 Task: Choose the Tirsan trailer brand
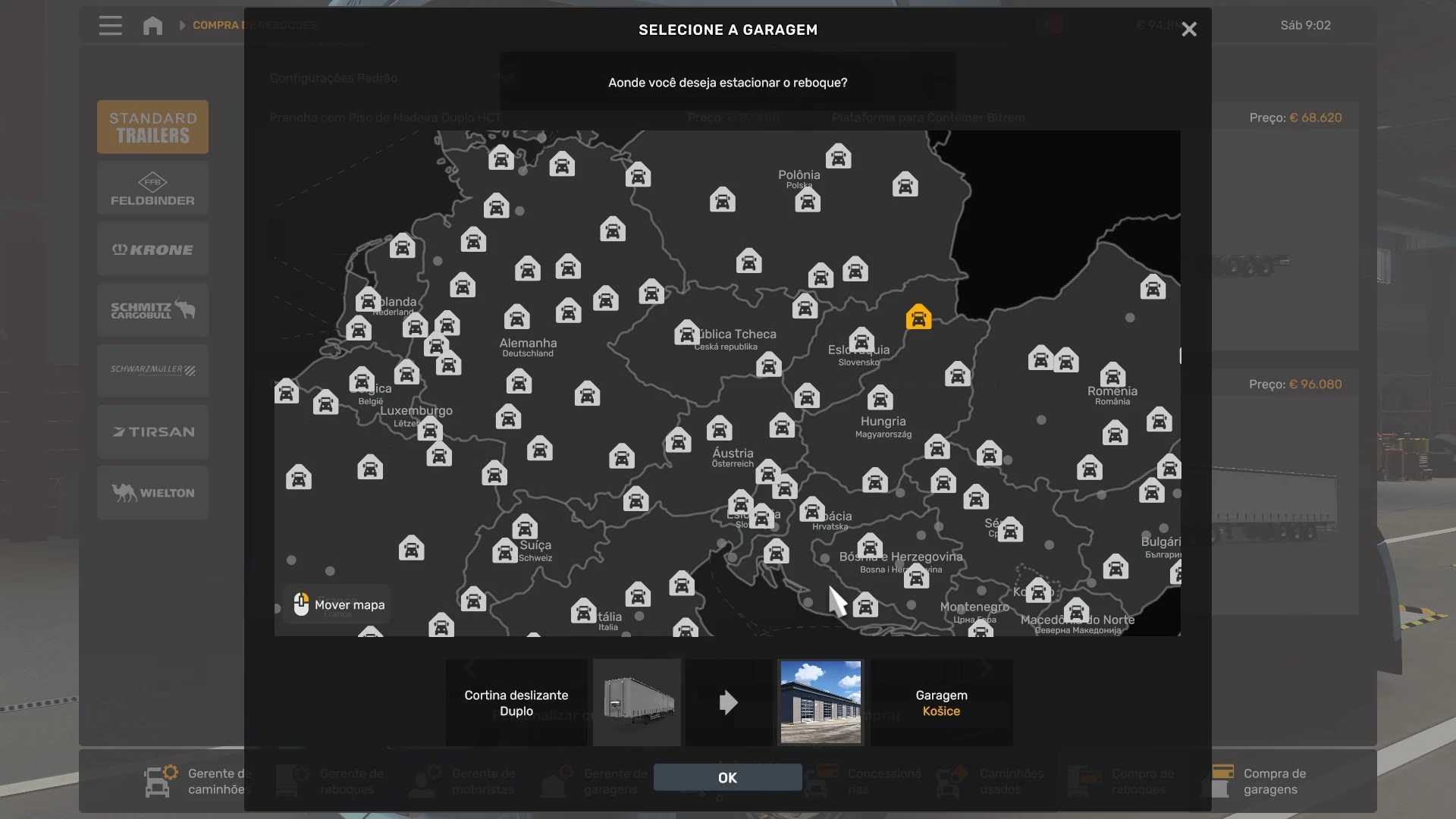tap(152, 431)
